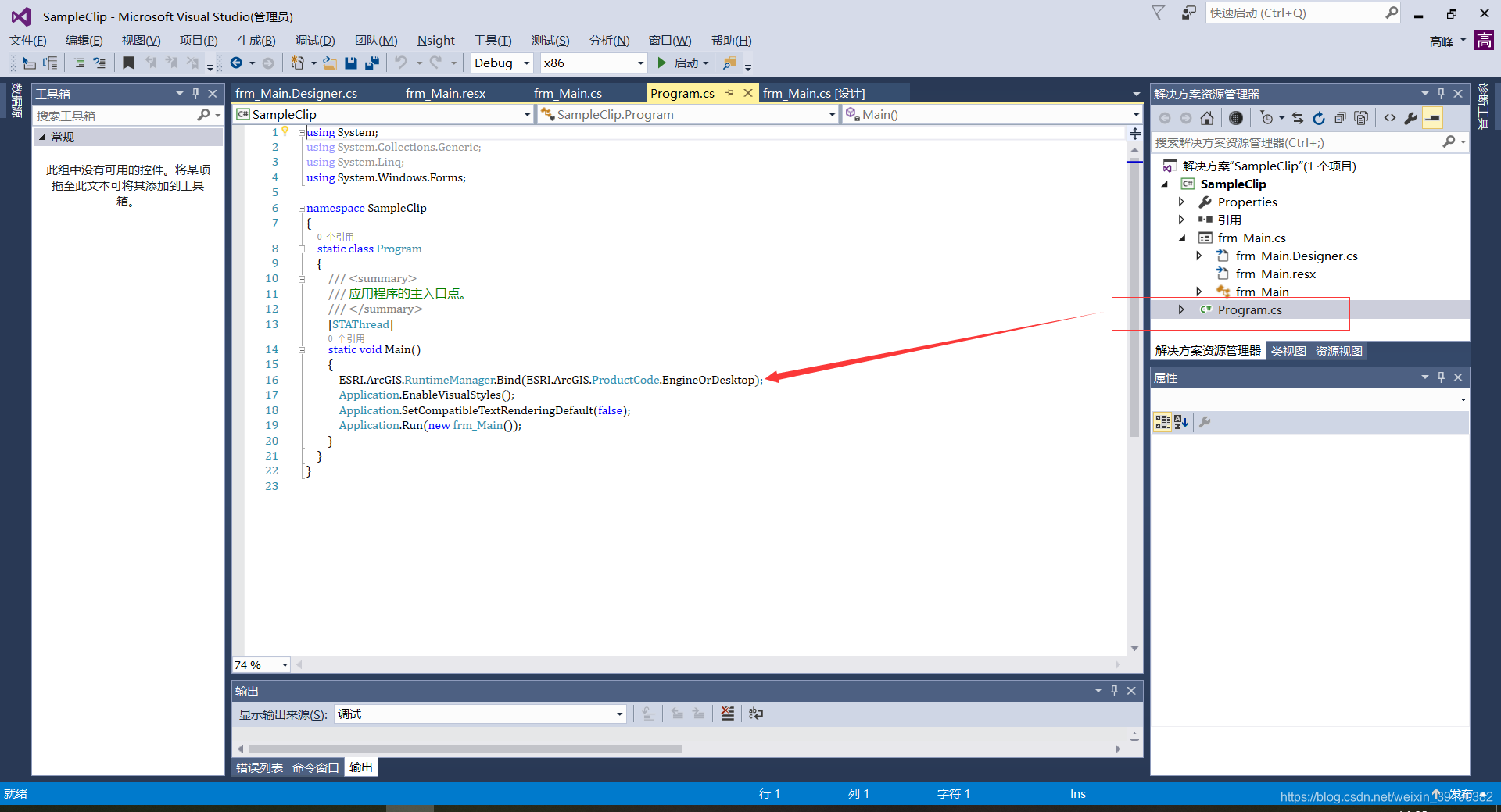The height and width of the screenshot is (812, 1501).
Task: Close the Program.cs tab
Action: point(748,93)
